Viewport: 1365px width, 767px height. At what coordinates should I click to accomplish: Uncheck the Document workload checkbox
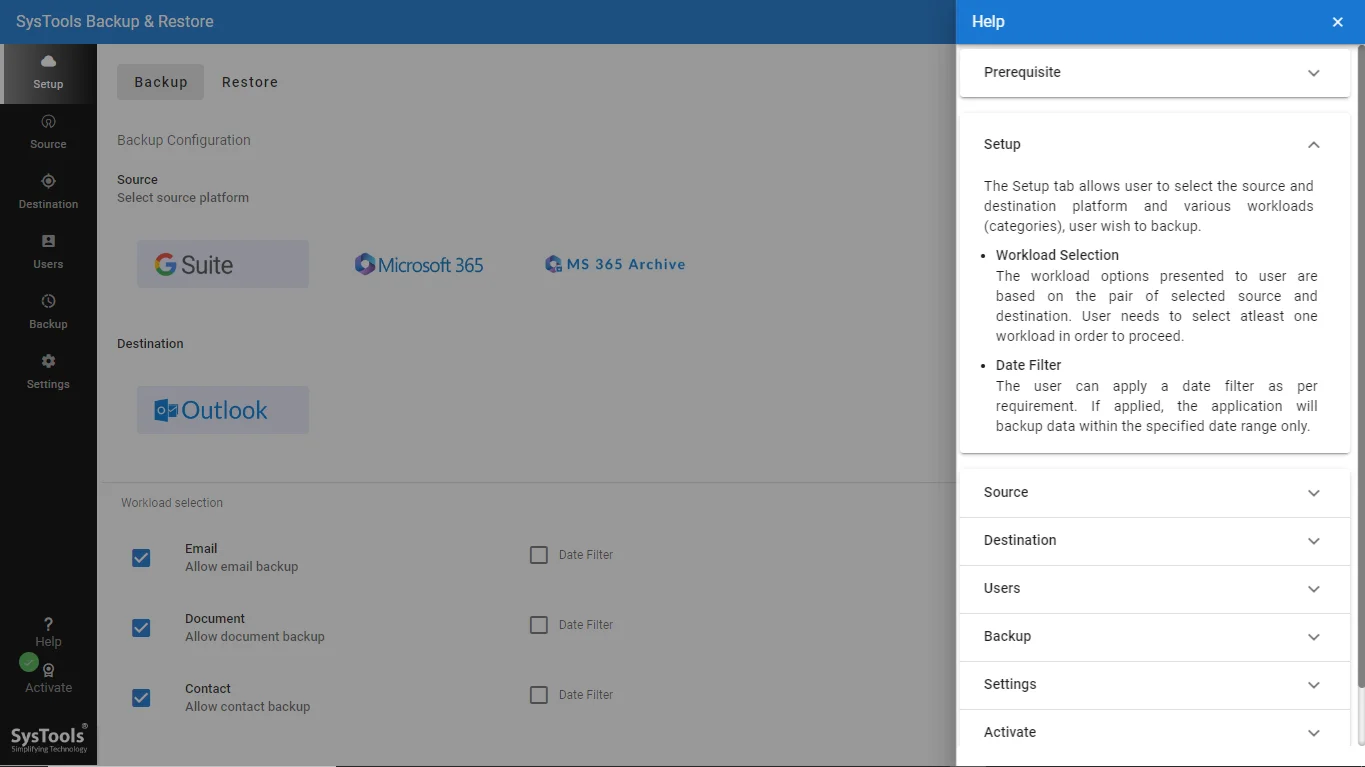tap(141, 628)
